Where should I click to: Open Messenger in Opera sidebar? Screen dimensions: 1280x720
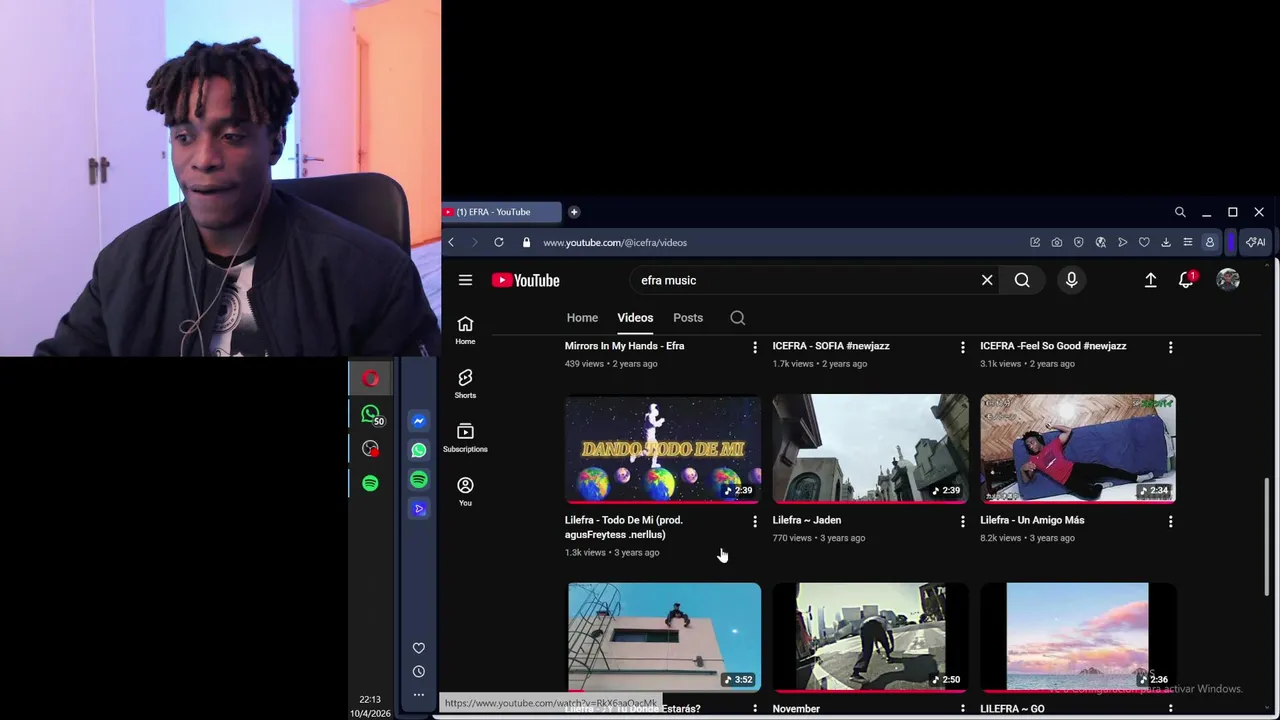(x=419, y=421)
